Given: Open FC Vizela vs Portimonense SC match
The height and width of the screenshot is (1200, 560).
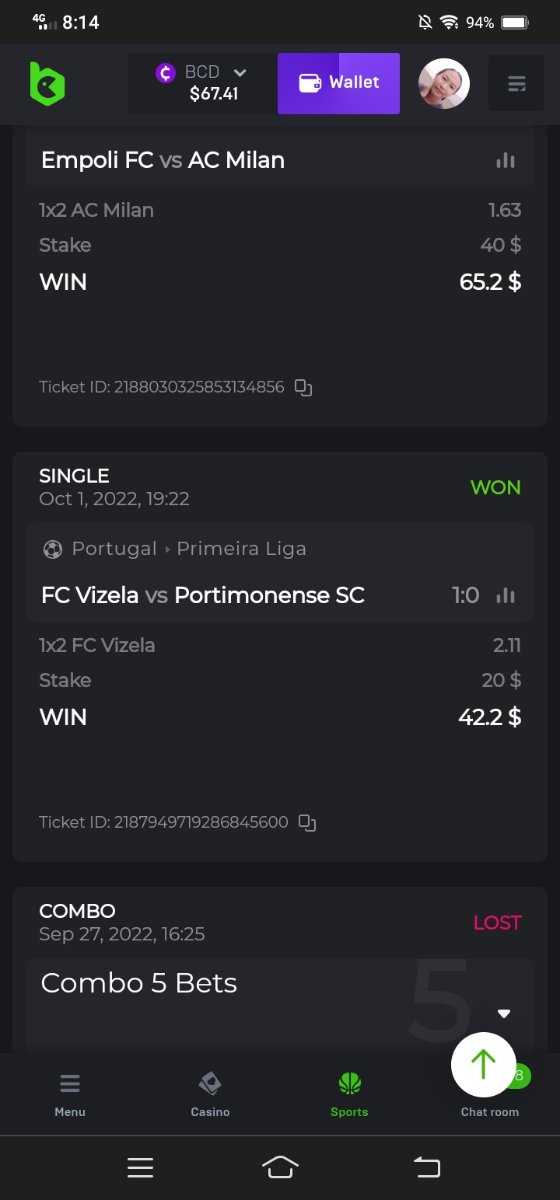Looking at the screenshot, I should [x=203, y=595].
